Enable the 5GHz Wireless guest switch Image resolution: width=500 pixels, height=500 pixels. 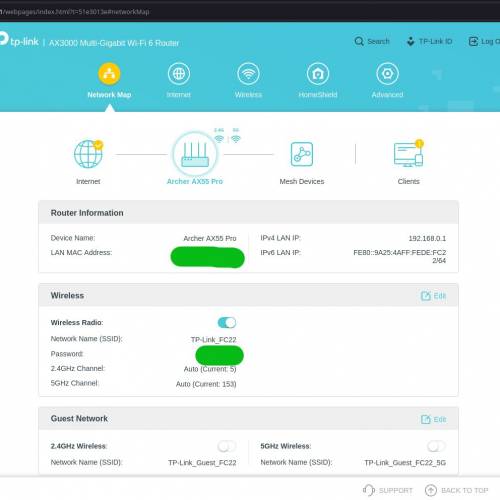[x=436, y=446]
